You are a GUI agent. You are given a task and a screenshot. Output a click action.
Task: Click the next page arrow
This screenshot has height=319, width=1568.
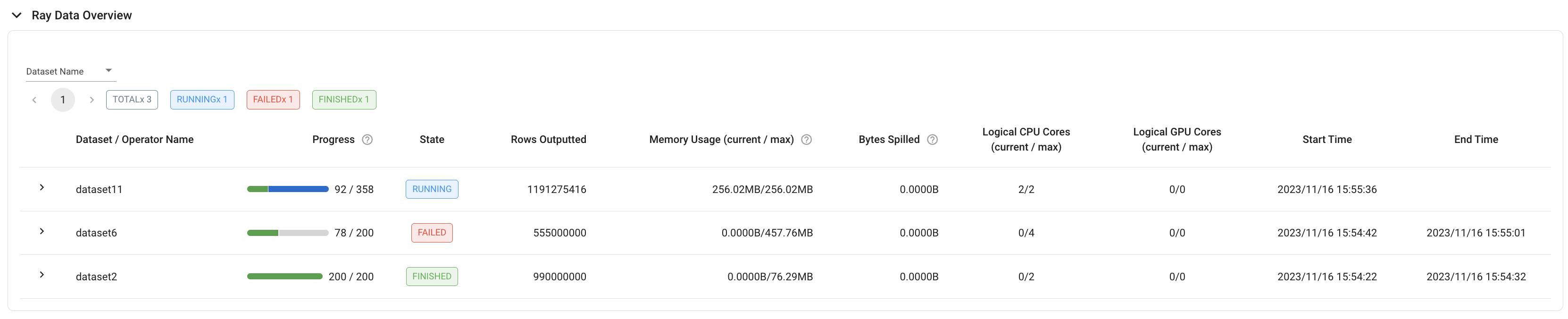[92, 99]
